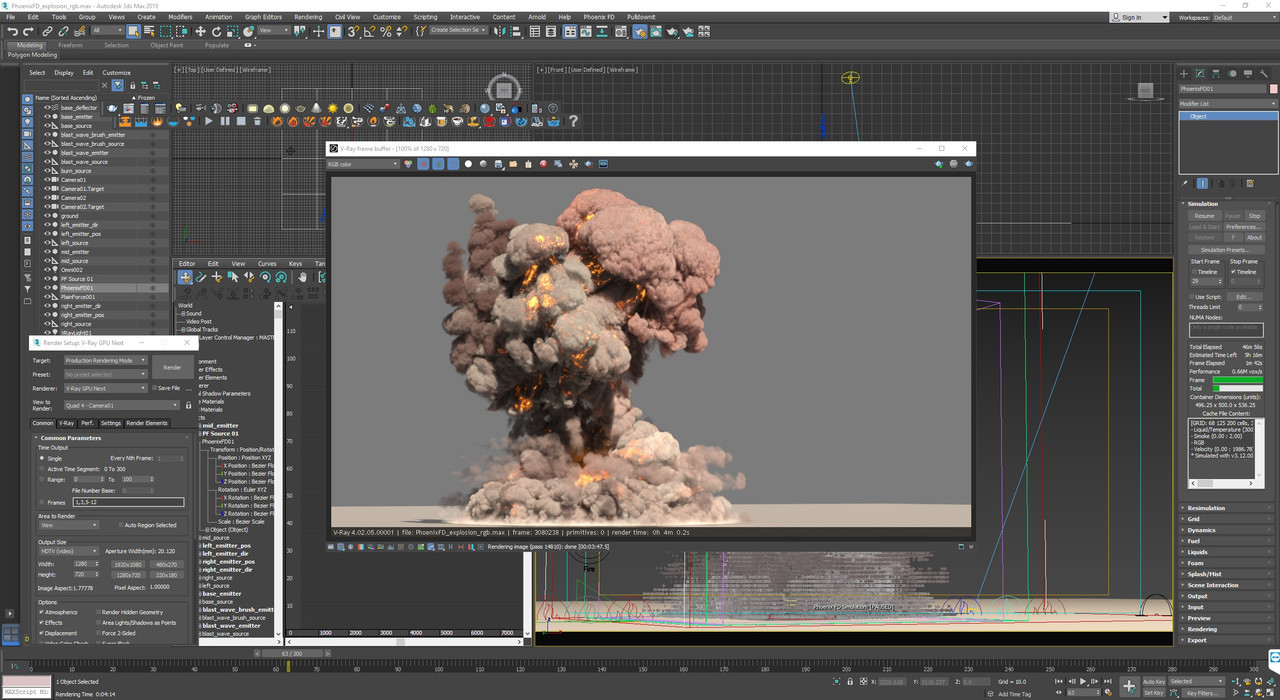
Task: Click the Render button in Render Setup
Action: pyautogui.click(x=172, y=367)
